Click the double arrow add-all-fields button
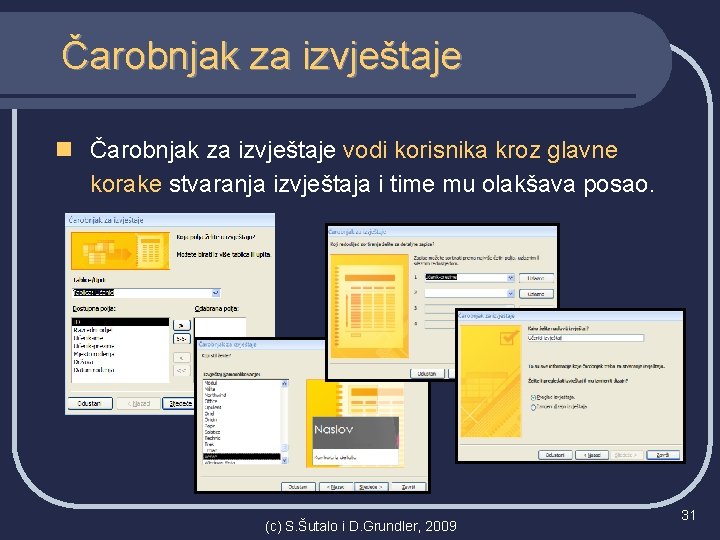 pos(182,339)
